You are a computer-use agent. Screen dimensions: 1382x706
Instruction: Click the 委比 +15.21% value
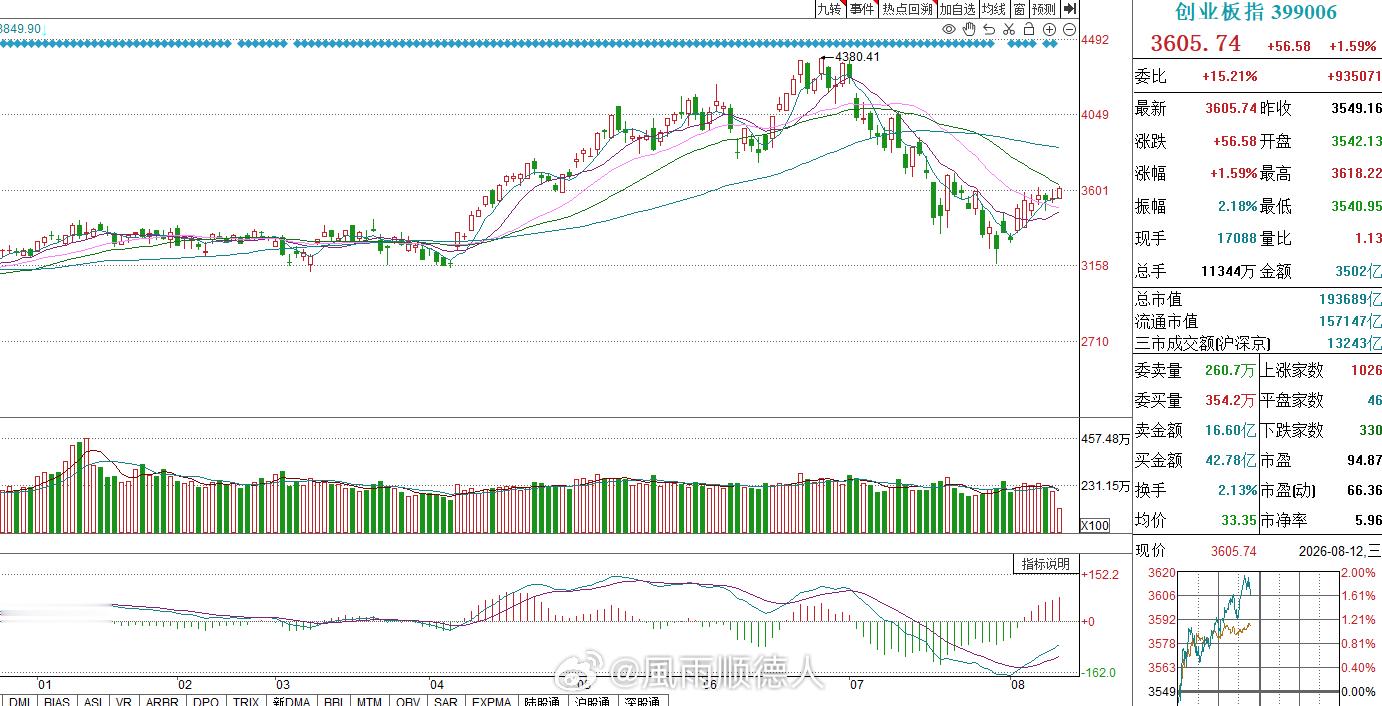(1230, 76)
